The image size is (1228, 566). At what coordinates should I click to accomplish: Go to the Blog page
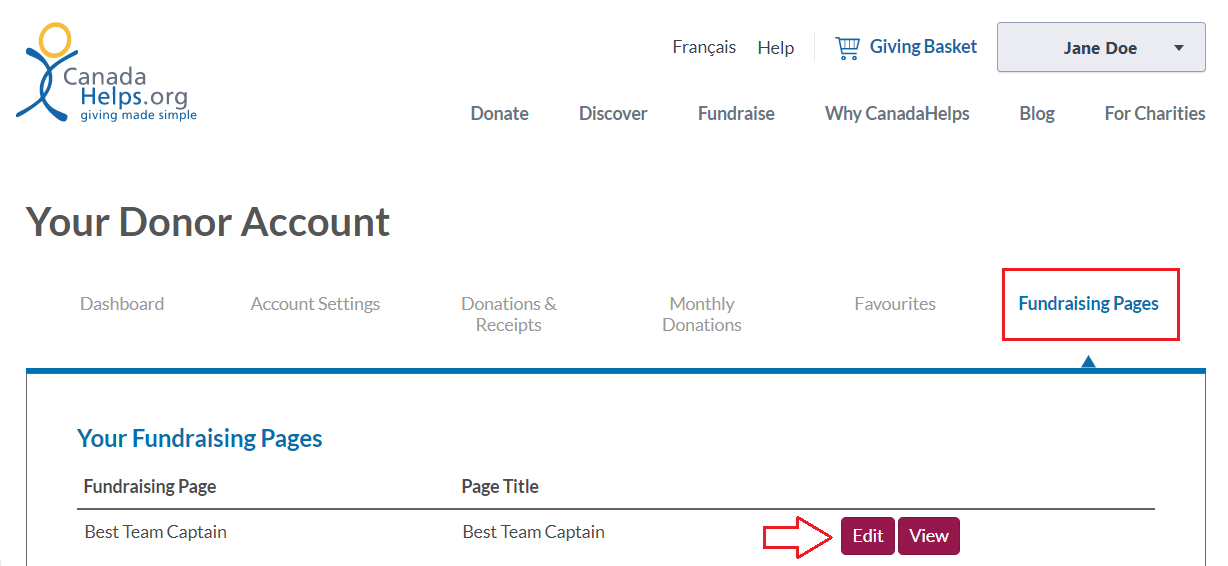tap(1037, 113)
